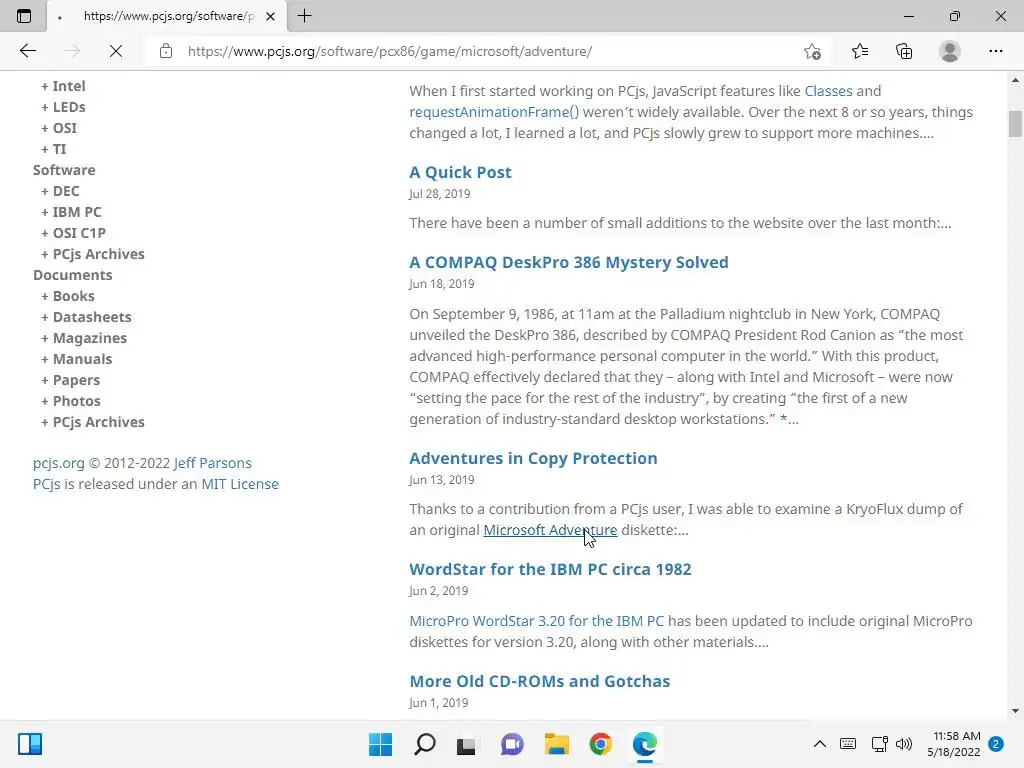This screenshot has width=1024, height=768.
Task: Follow the Microsoft Adventure link
Action: coord(550,530)
